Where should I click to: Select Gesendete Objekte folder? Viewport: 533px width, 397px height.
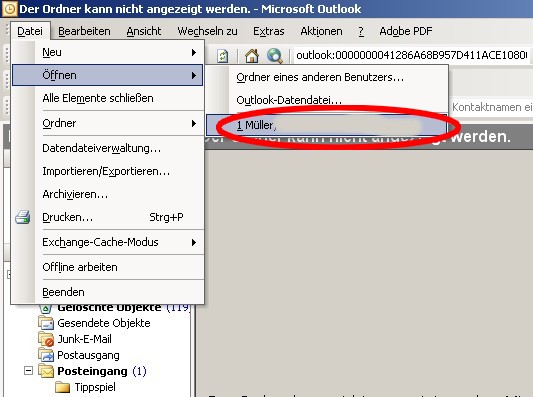click(104, 323)
